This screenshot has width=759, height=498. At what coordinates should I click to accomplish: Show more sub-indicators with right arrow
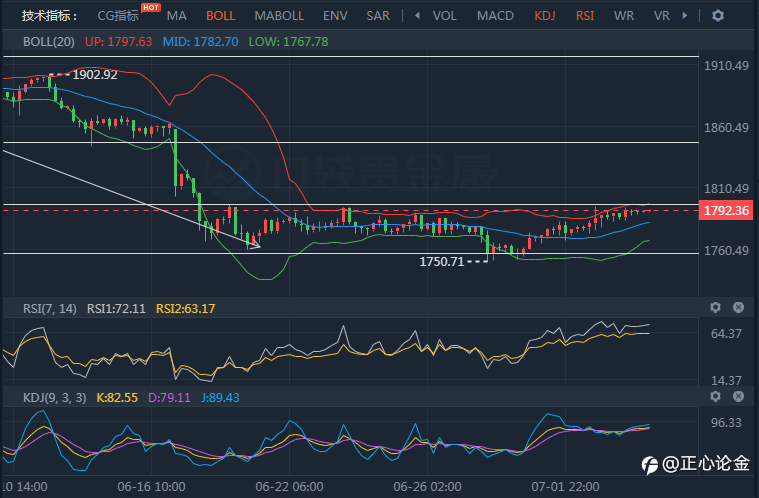(685, 15)
